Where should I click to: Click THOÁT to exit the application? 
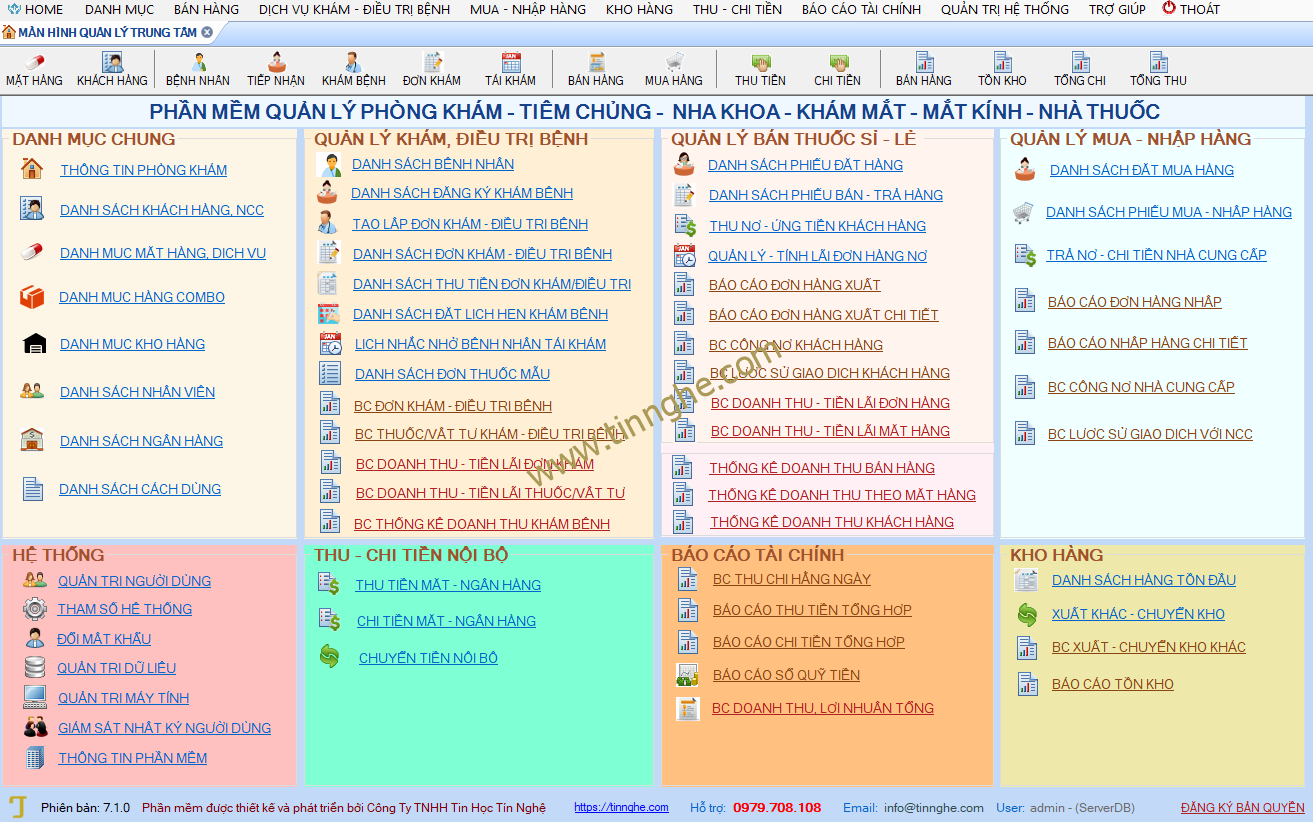coord(1191,9)
